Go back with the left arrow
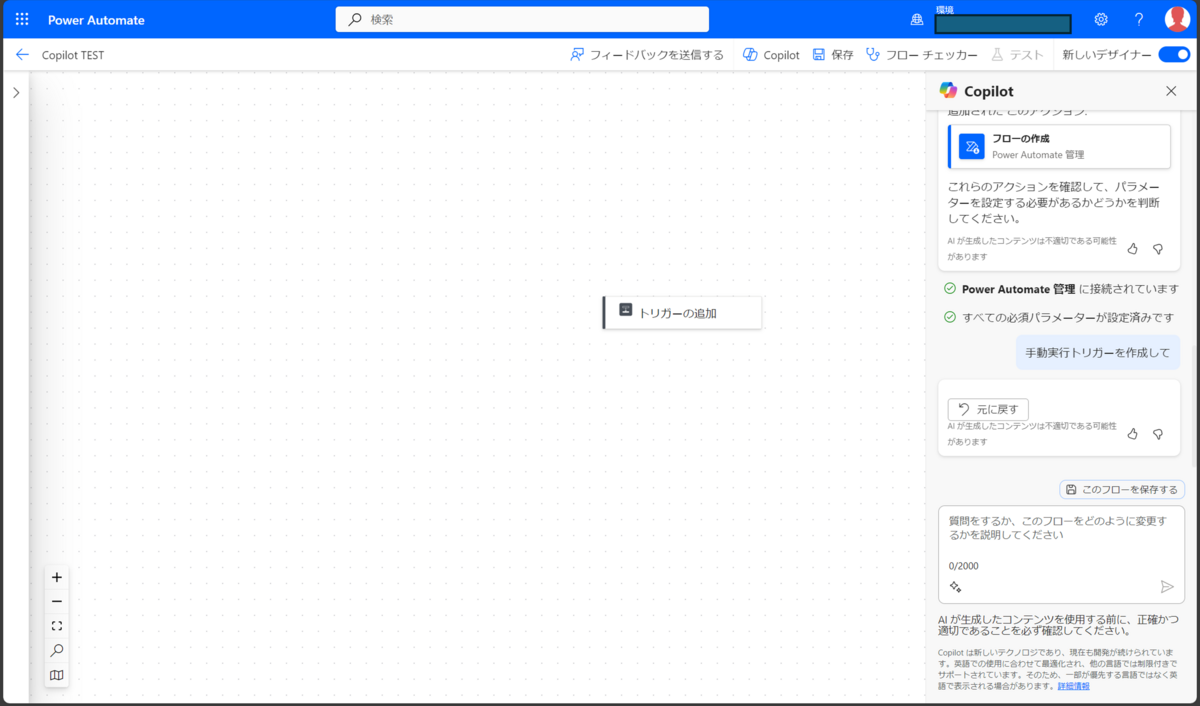Screen dimensions: 1200x706 tap(22, 55)
